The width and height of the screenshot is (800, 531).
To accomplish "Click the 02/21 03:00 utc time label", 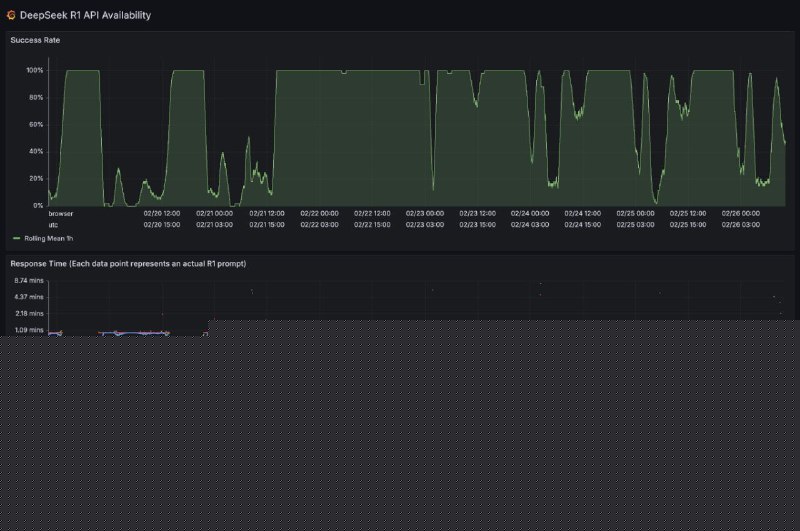I will (214, 225).
